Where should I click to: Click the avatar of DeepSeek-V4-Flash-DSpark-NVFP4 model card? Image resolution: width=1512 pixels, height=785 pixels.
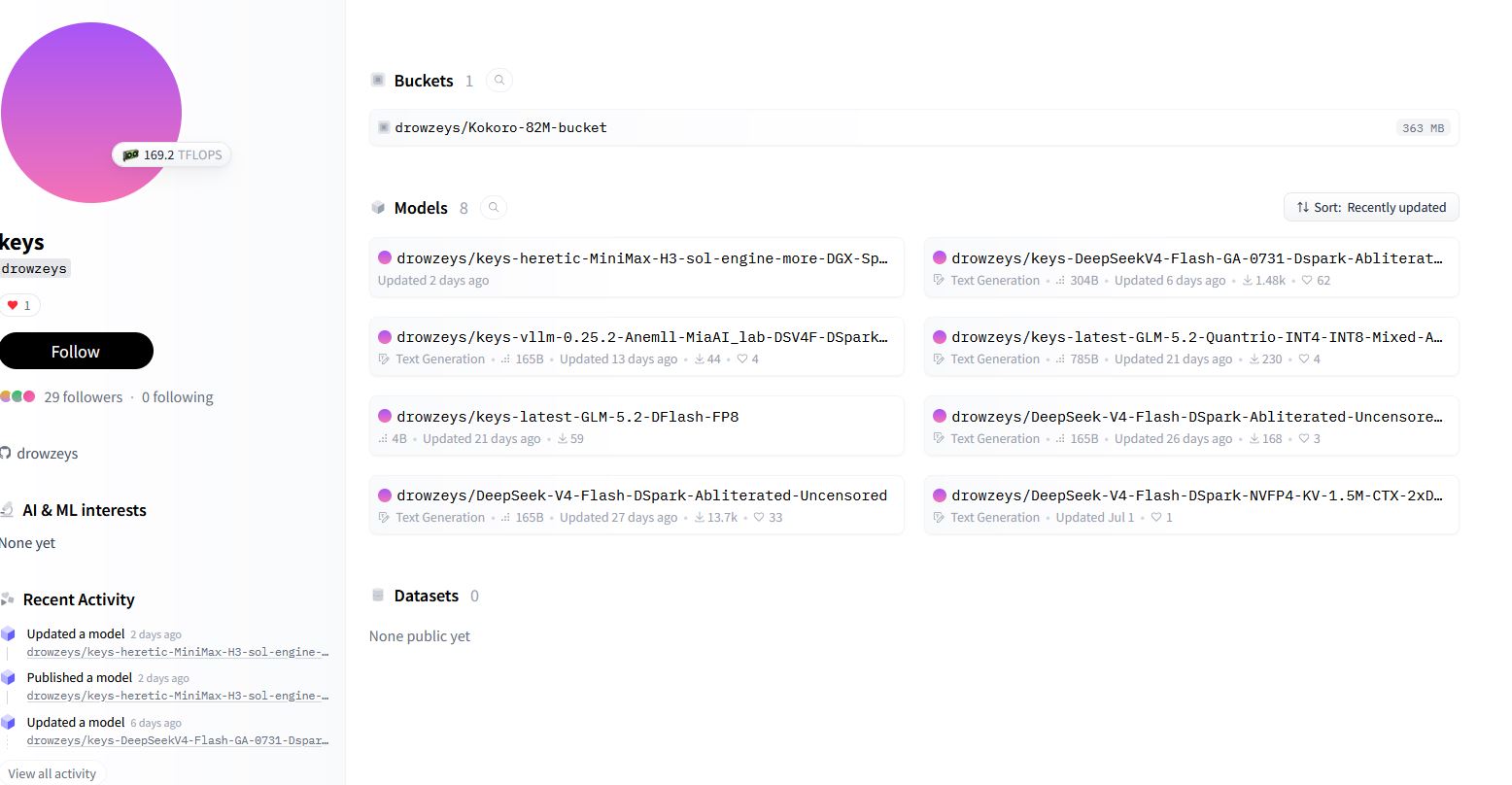point(940,495)
